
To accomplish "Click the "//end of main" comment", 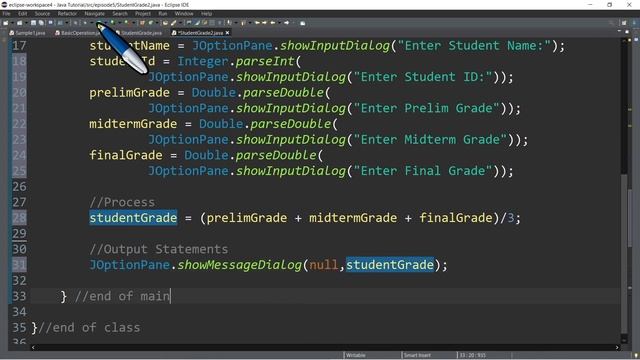I will pyautogui.click(x=122, y=296).
